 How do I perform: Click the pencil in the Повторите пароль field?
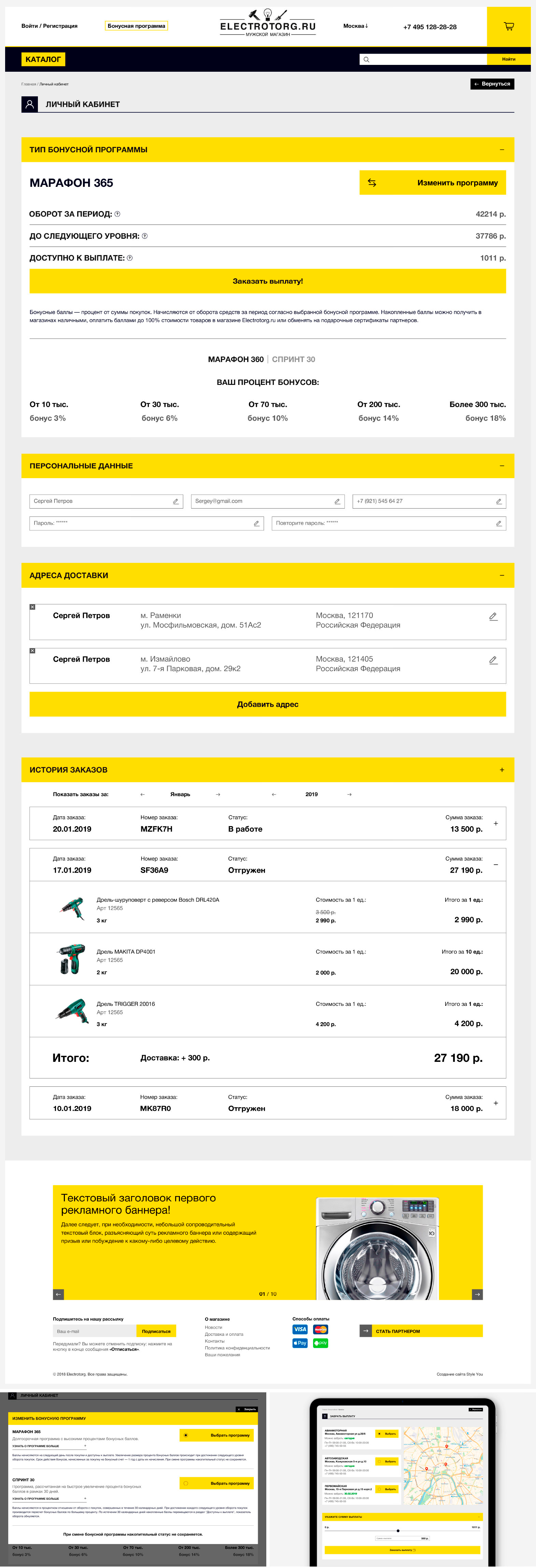499,523
